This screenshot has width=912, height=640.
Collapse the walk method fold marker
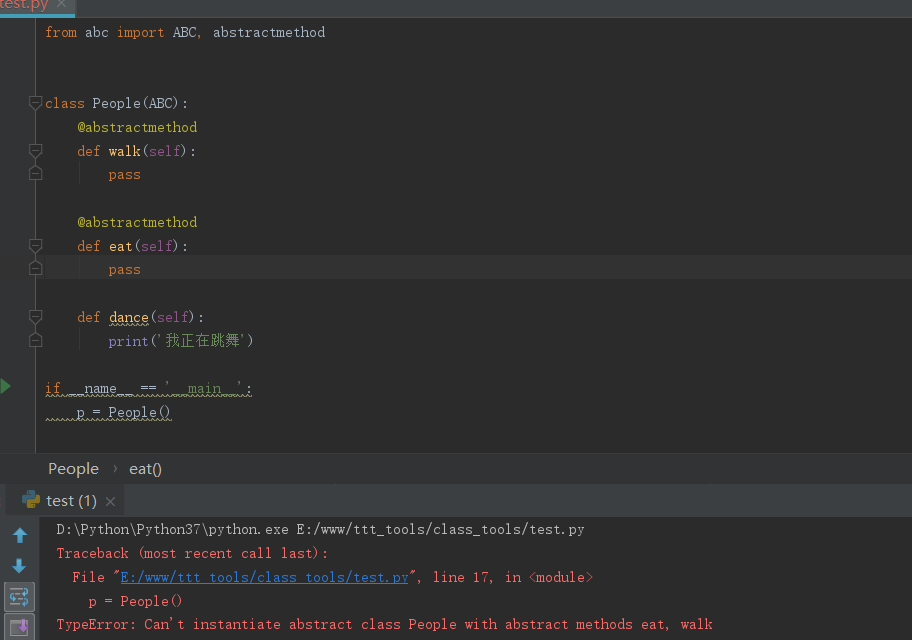35,151
